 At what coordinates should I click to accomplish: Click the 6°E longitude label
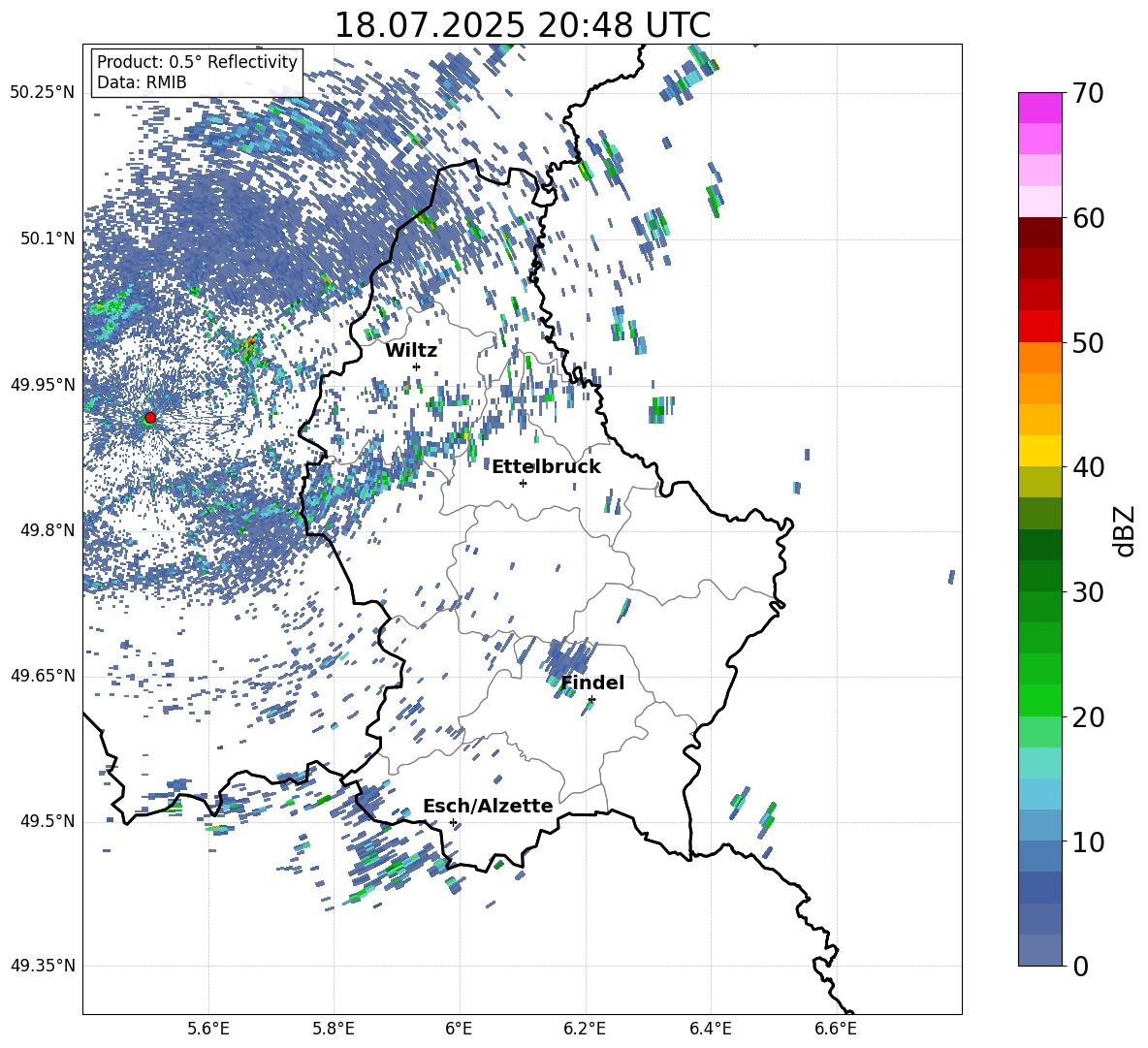[x=459, y=1029]
